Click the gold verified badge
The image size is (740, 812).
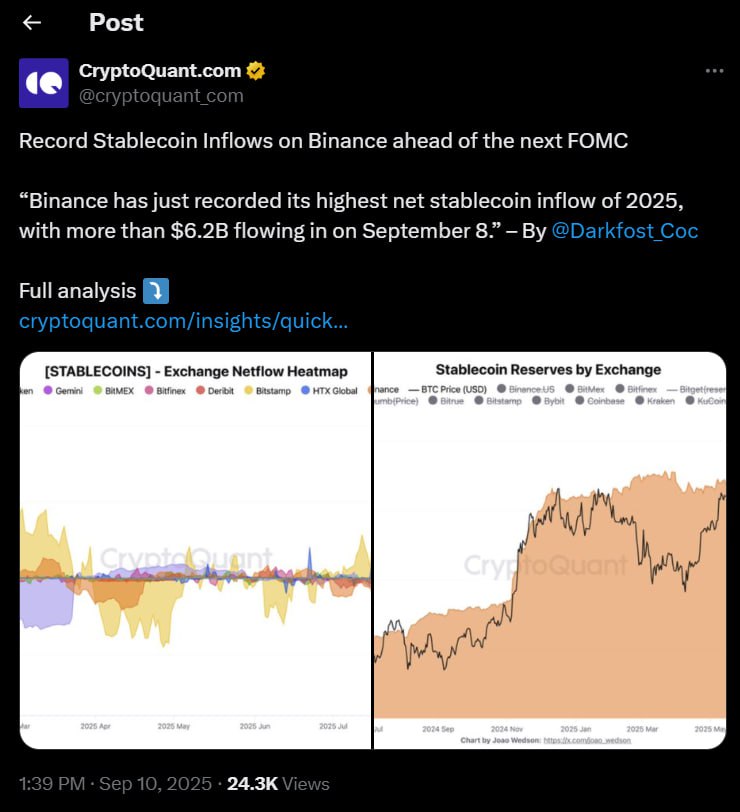click(256, 70)
